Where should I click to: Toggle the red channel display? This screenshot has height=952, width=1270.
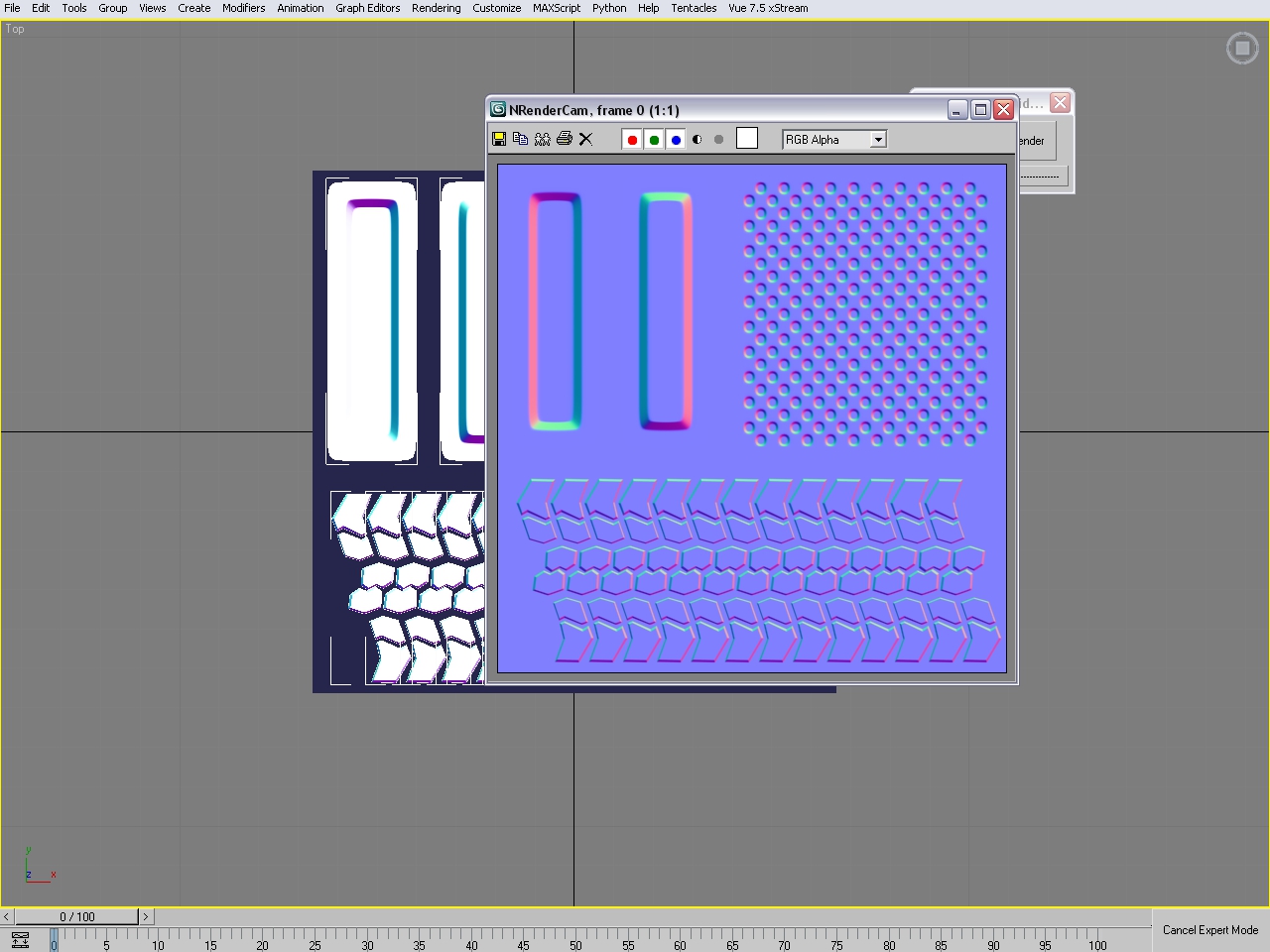pyautogui.click(x=632, y=140)
